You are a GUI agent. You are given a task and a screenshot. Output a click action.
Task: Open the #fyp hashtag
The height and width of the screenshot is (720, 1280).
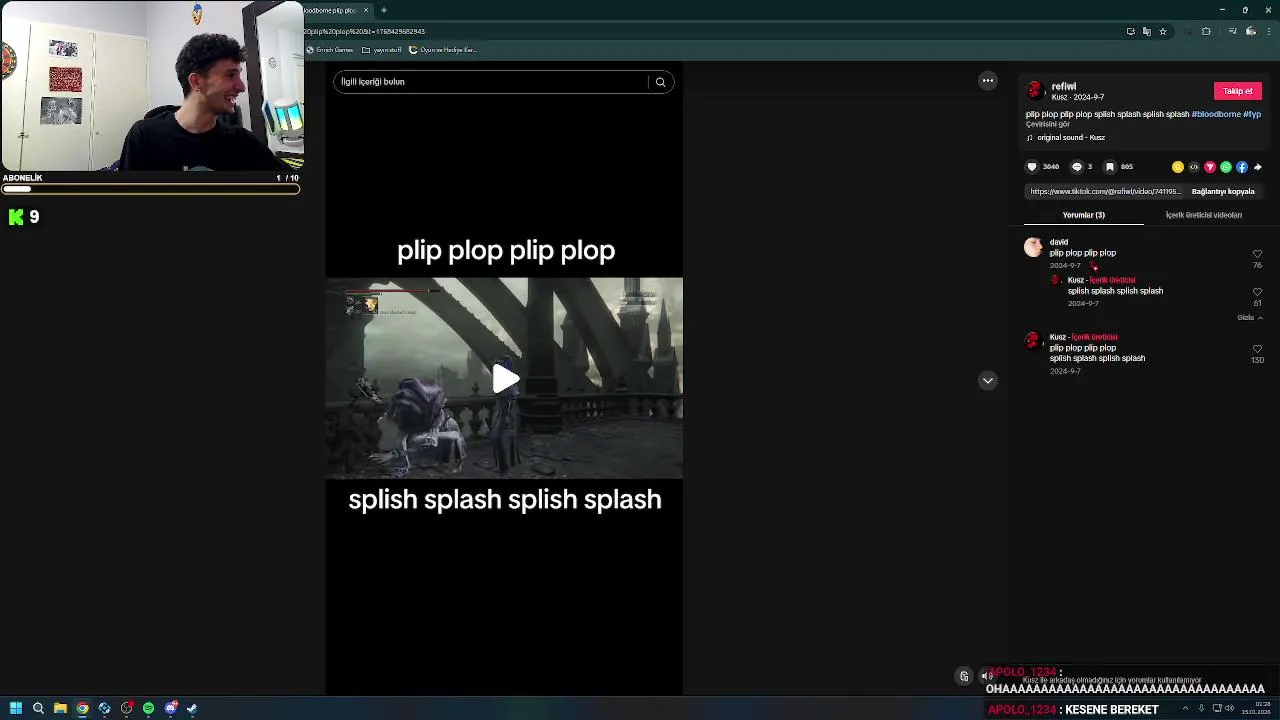[1252, 114]
